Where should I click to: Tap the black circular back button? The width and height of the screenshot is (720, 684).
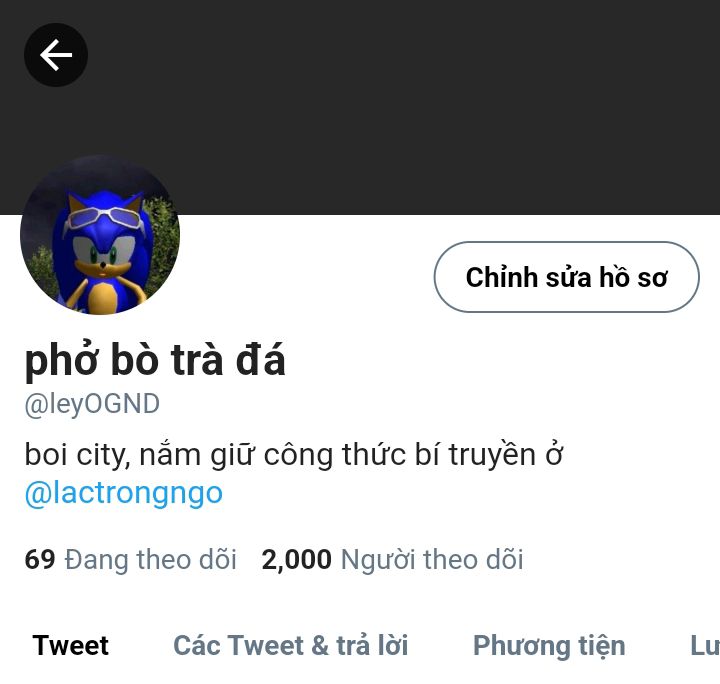point(56,55)
